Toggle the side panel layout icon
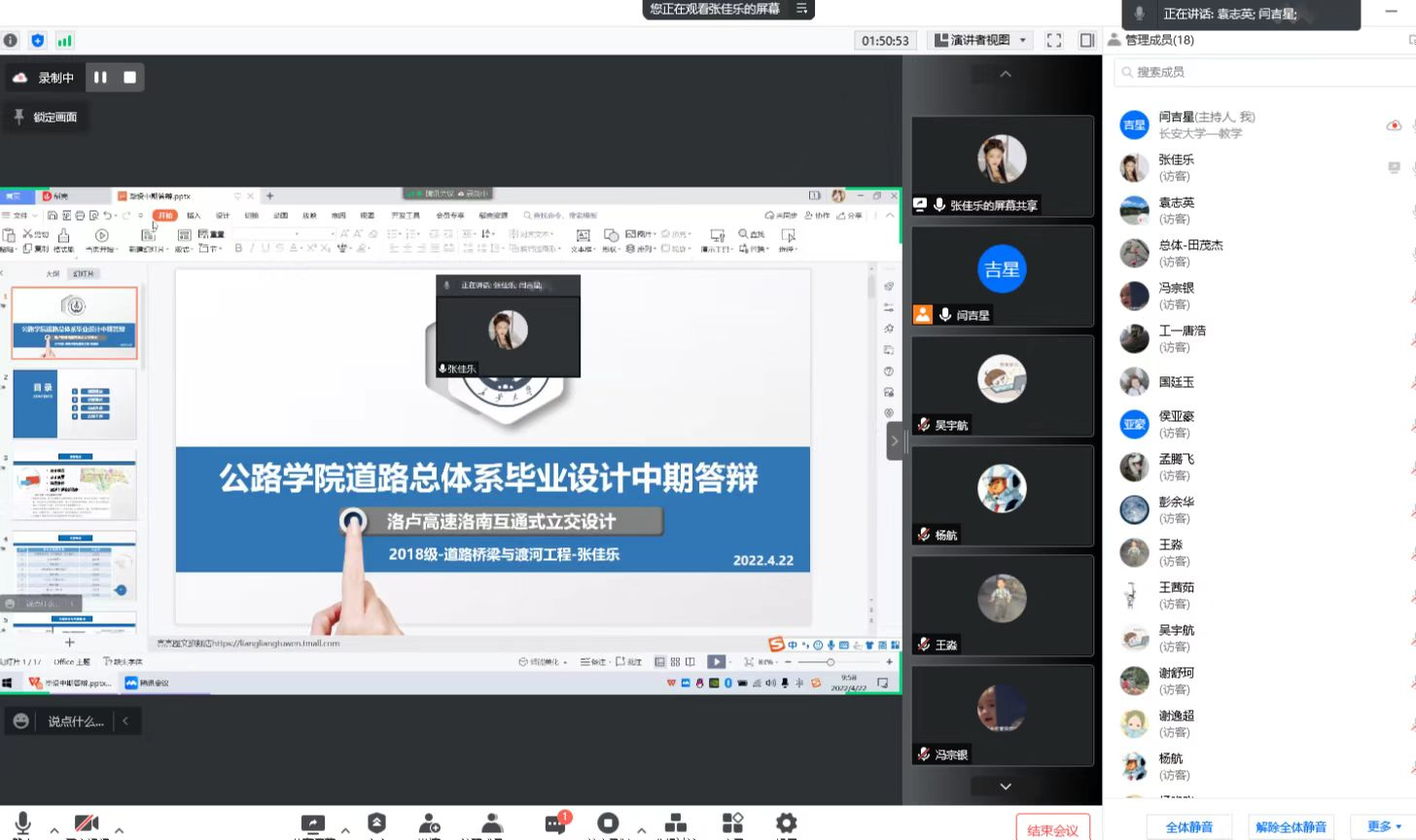 point(1087,40)
